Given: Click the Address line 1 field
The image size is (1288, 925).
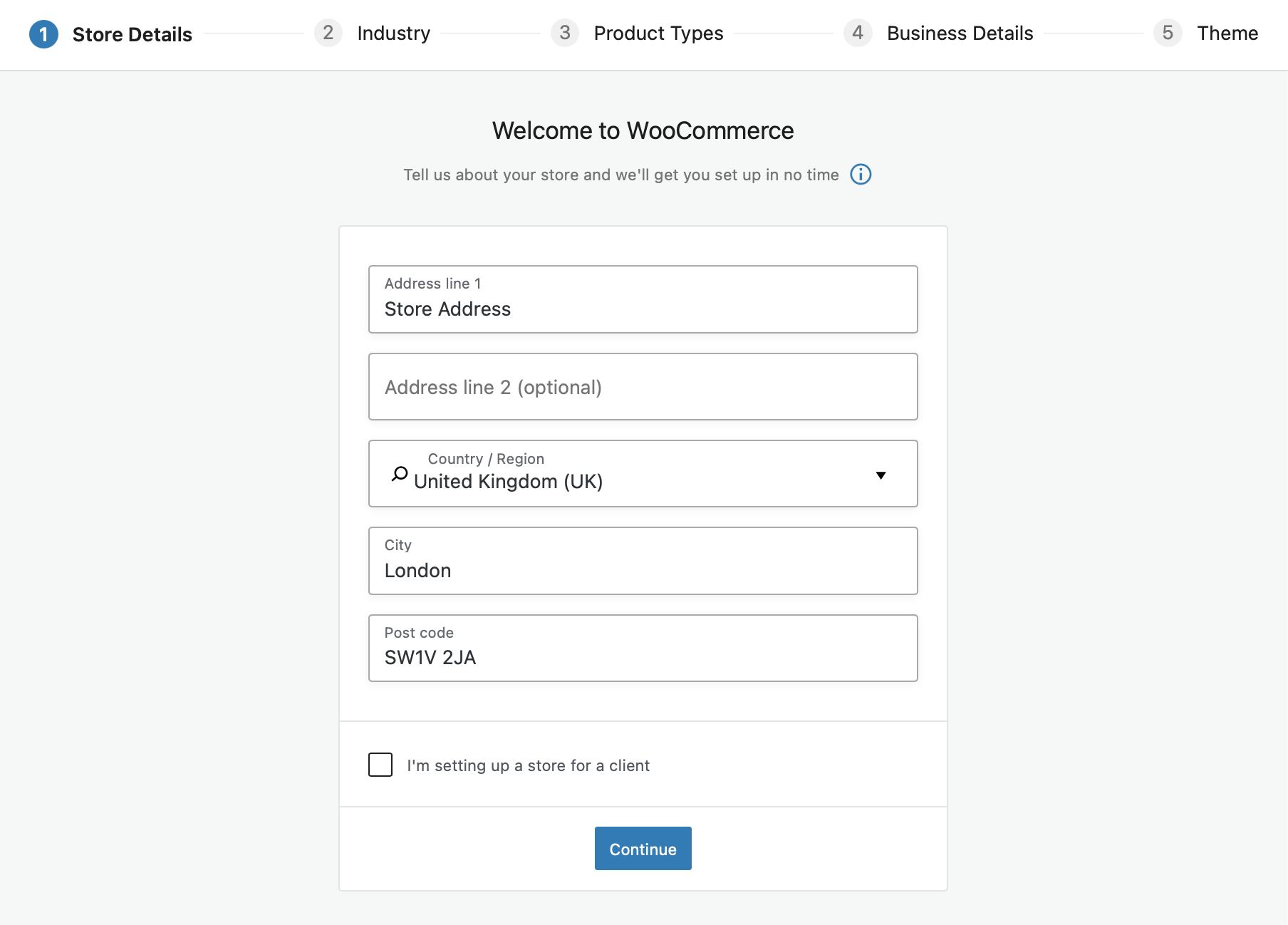Looking at the screenshot, I should point(643,309).
